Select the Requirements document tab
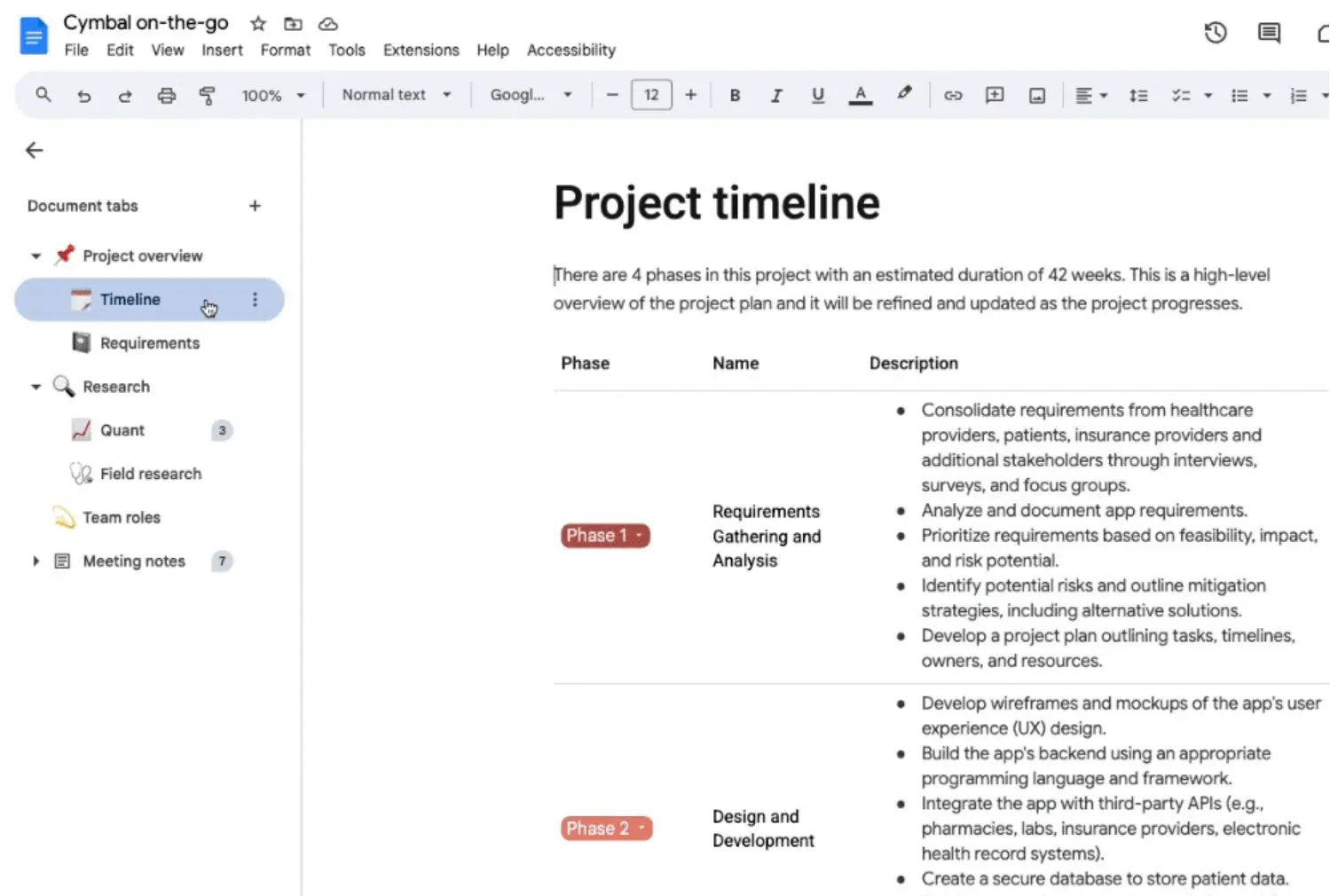 [x=150, y=342]
